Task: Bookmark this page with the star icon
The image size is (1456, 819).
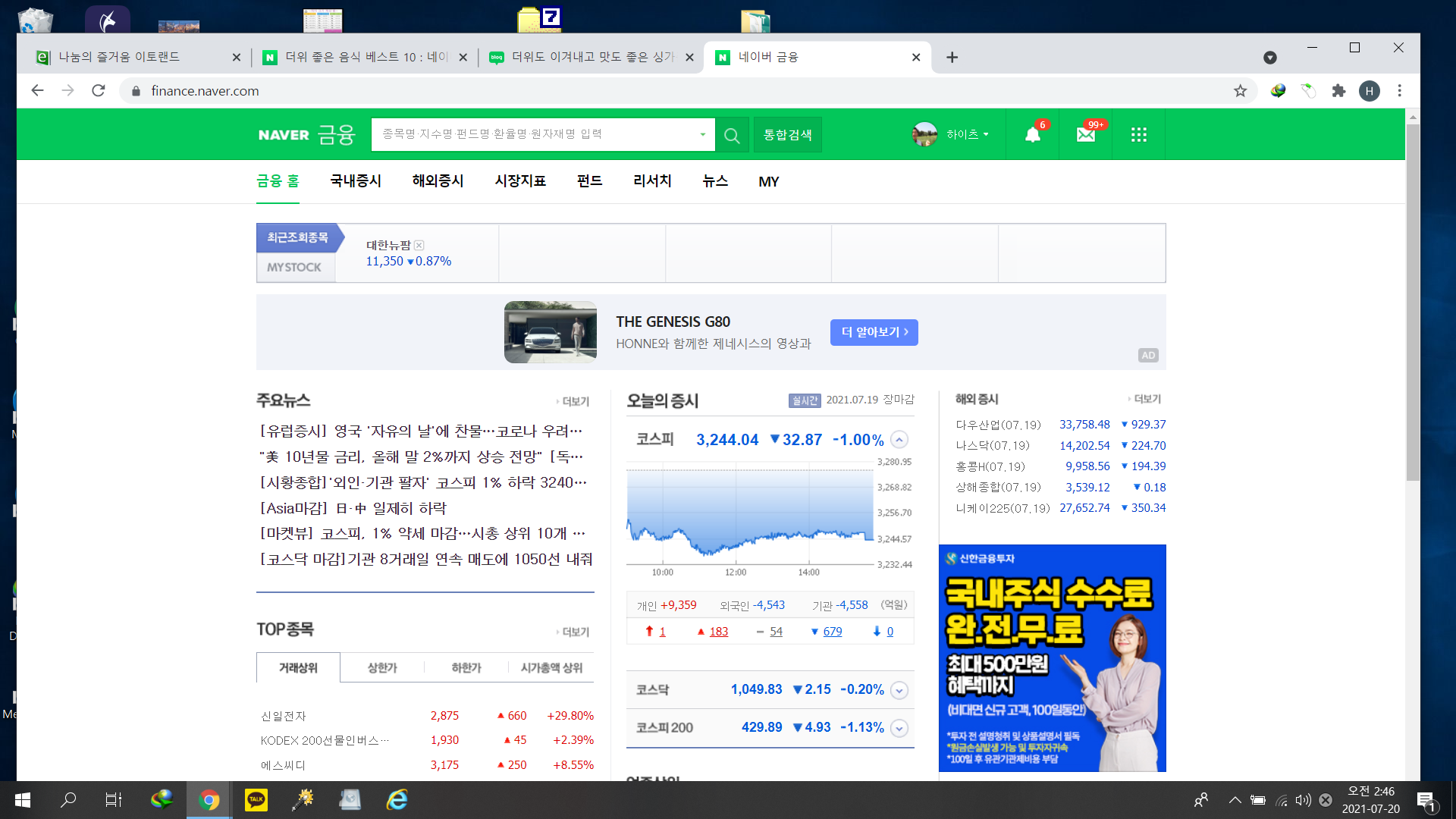Action: coord(1240,91)
